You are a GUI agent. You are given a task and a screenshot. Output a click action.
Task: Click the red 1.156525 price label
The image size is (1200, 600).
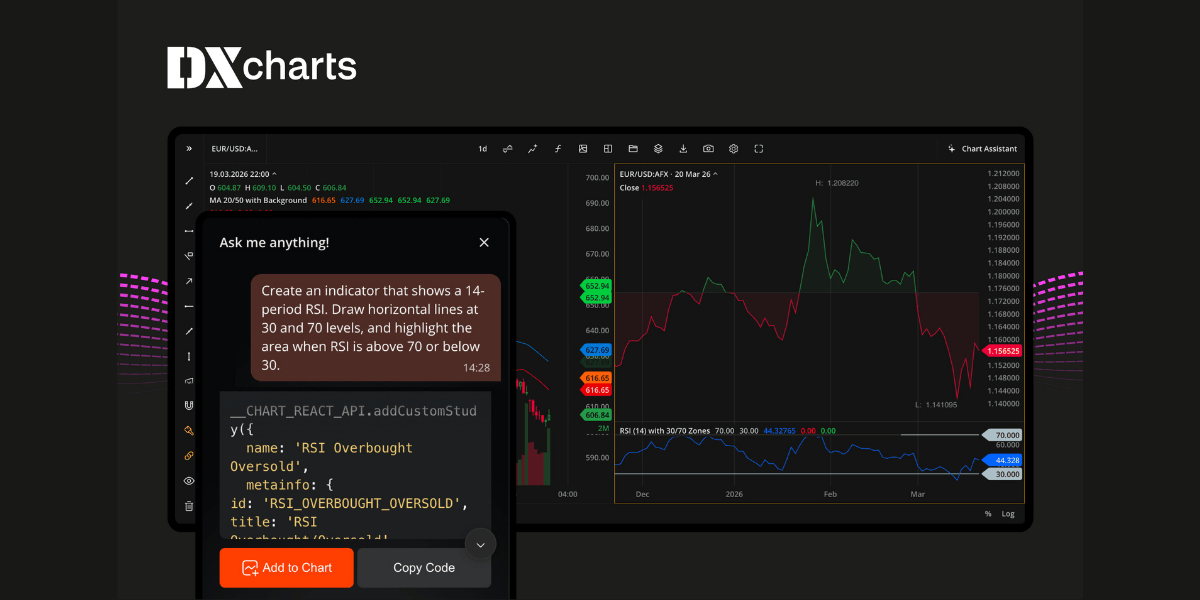pyautogui.click(x=1003, y=351)
